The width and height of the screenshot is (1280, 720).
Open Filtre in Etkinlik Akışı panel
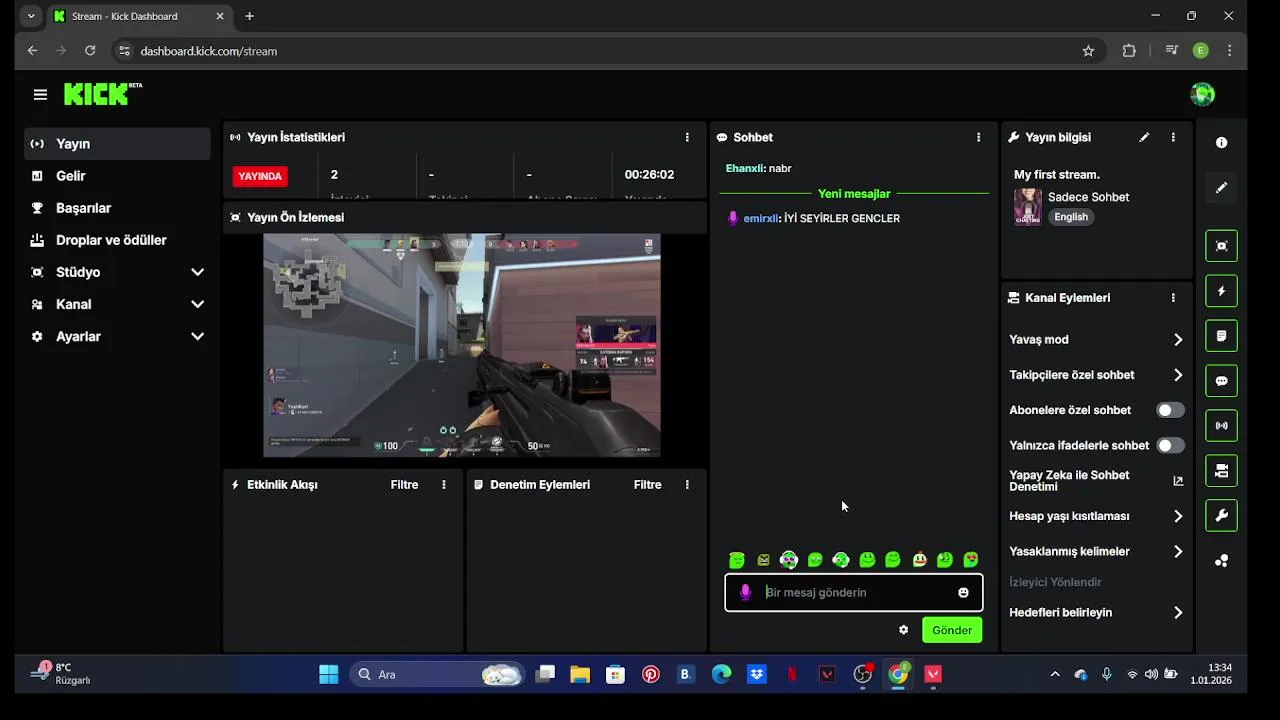404,485
